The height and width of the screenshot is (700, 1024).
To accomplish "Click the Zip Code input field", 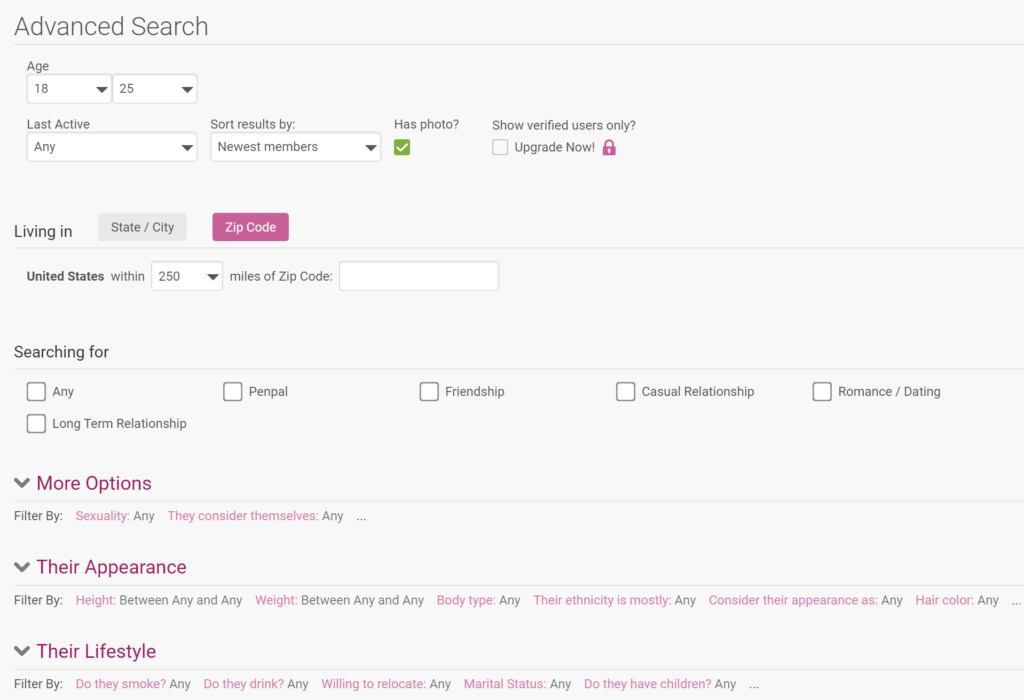I will [x=419, y=276].
